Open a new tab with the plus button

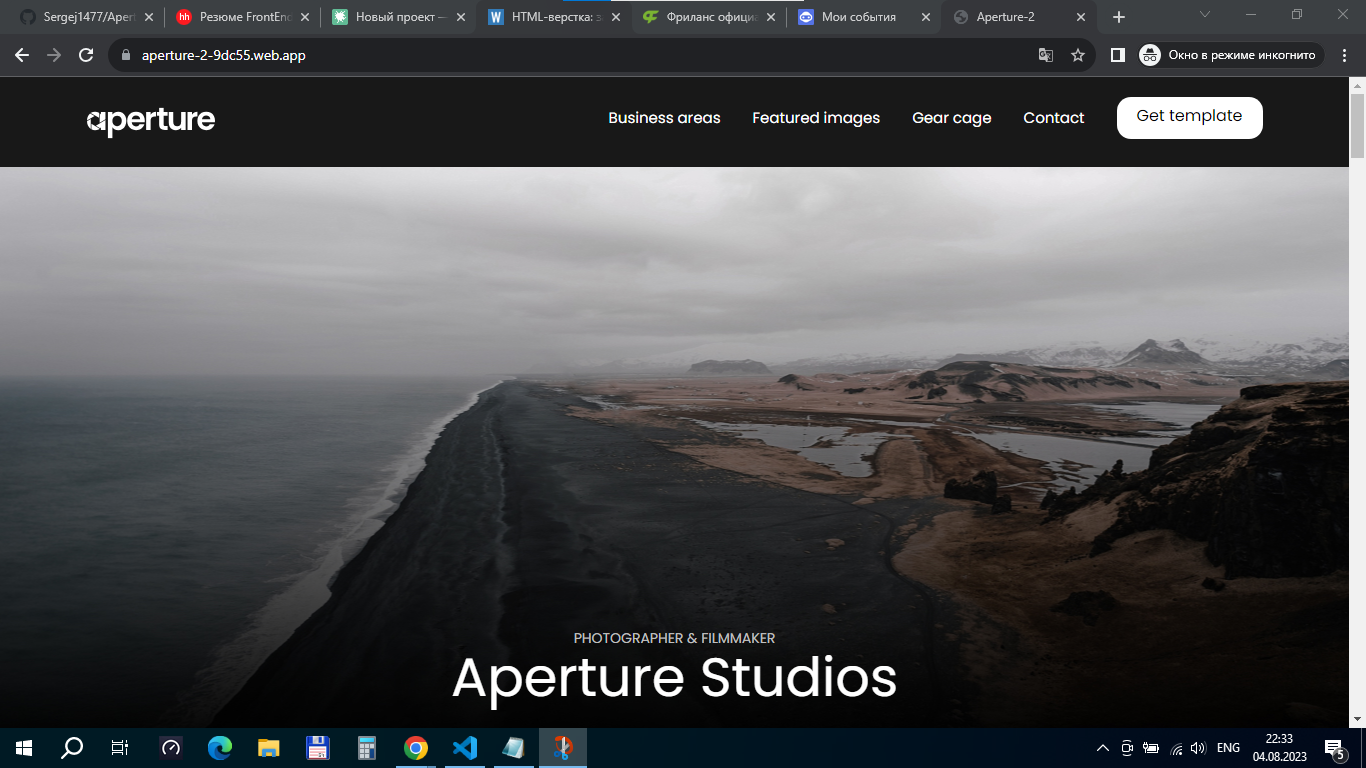coord(1119,17)
